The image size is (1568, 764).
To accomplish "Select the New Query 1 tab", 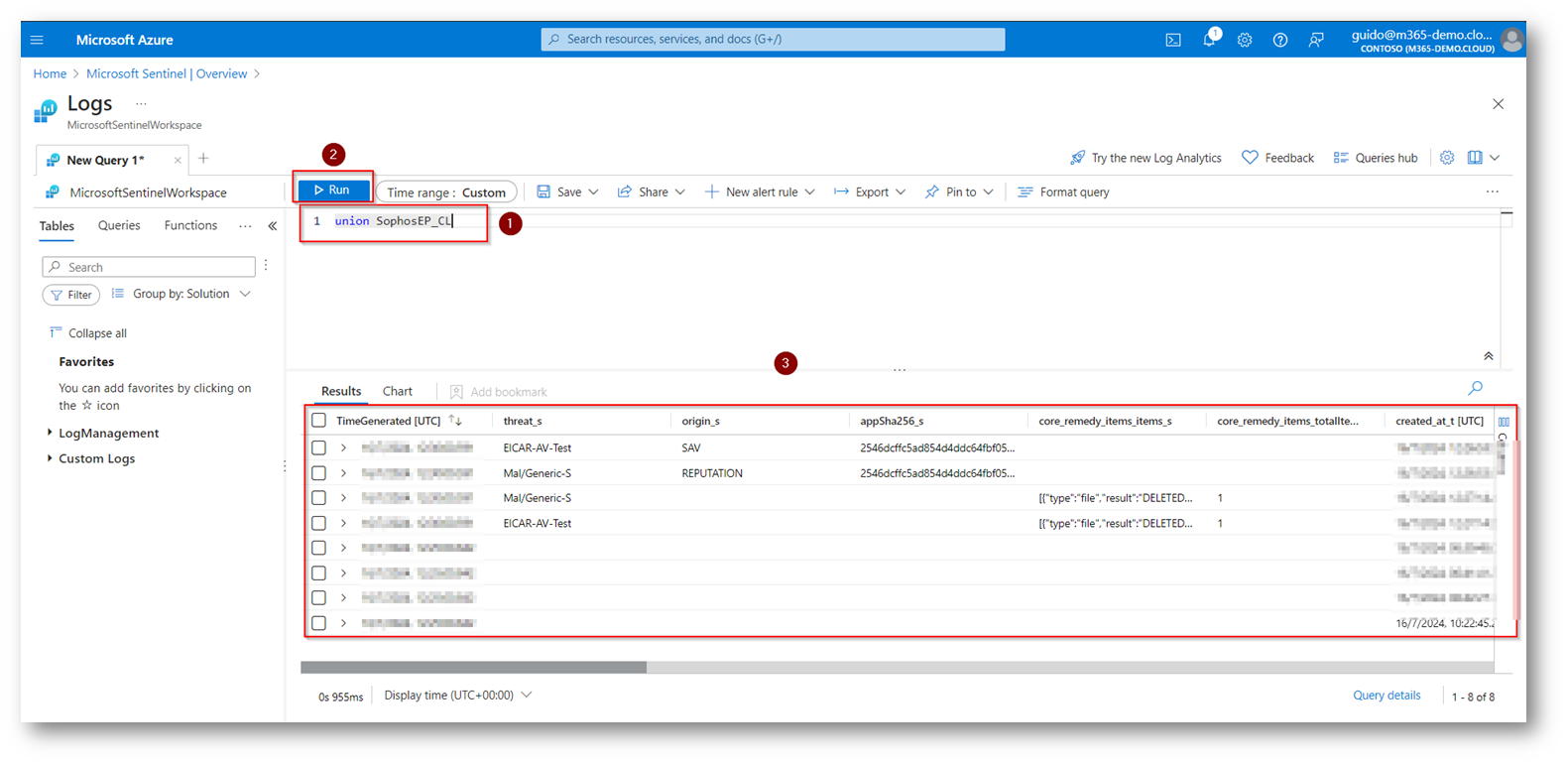I will click(x=104, y=160).
